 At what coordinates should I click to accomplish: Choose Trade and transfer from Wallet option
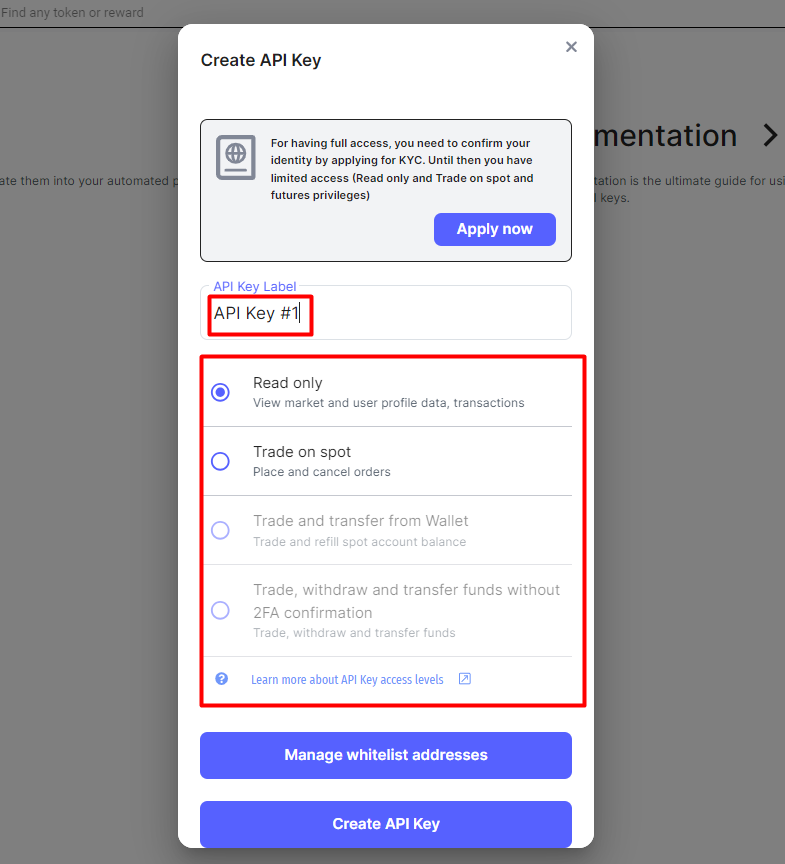click(x=220, y=530)
